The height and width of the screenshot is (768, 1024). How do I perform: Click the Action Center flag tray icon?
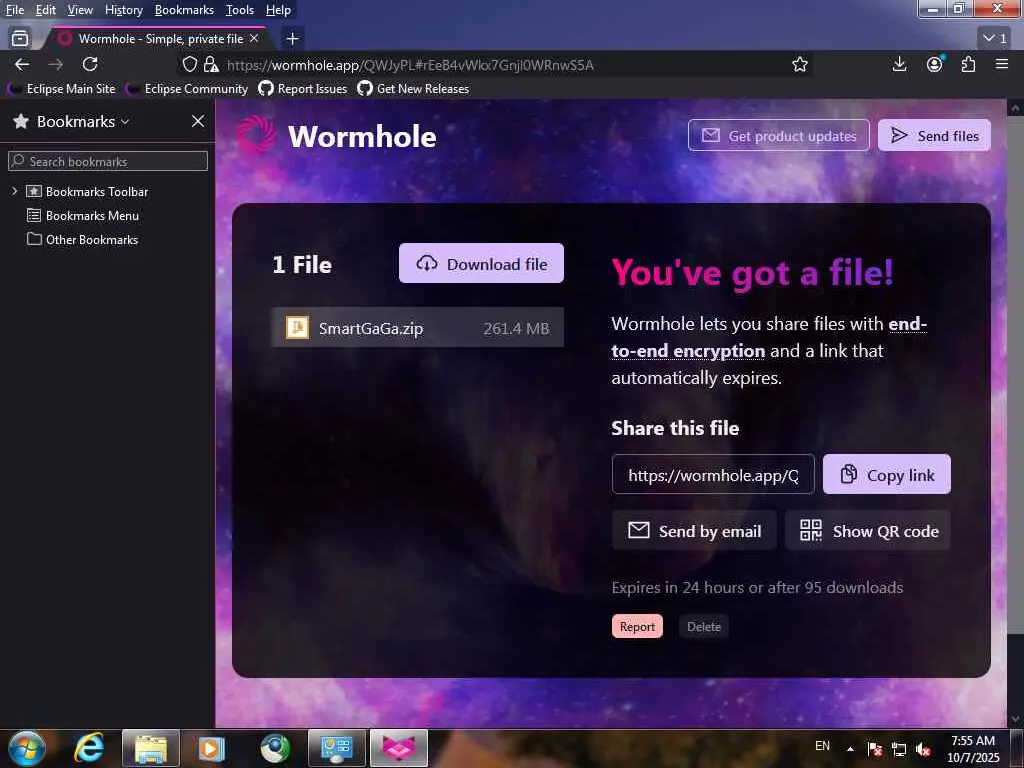coord(875,749)
